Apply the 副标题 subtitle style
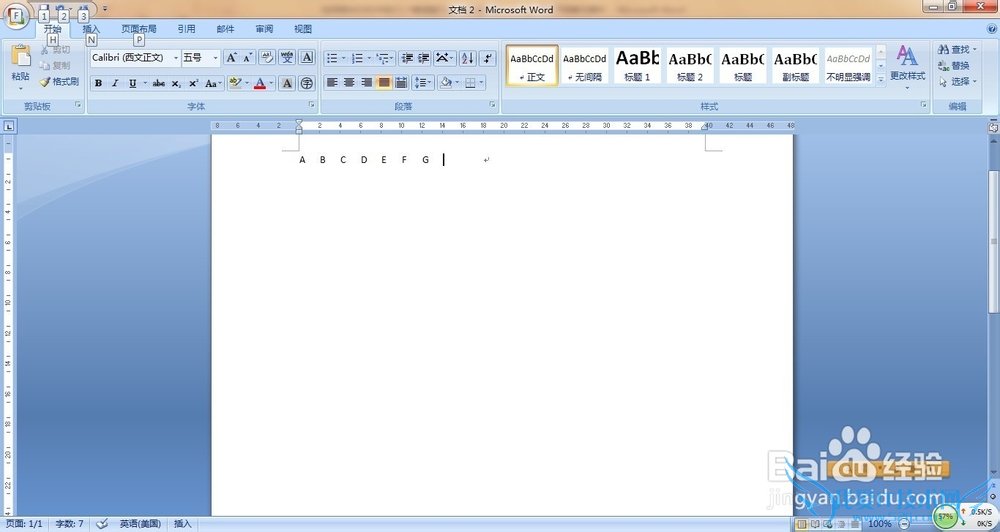Viewport: 1000px width, 532px height. (x=795, y=65)
